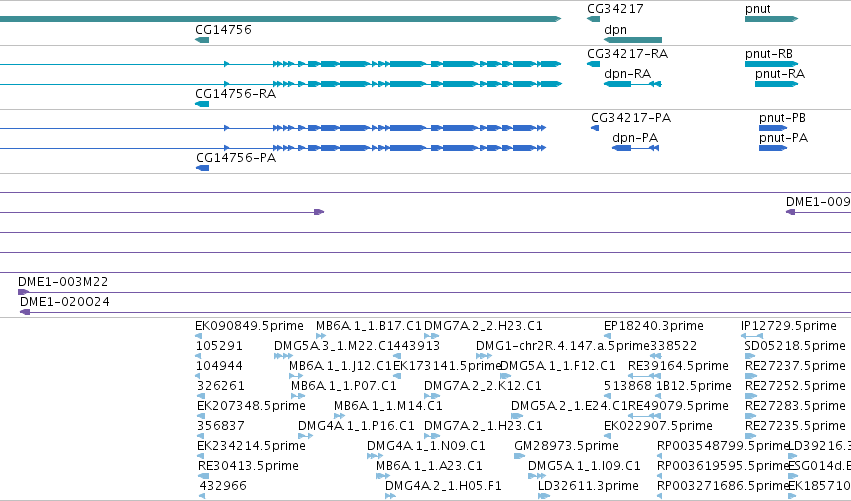Viewport: 851px width, 501px height.
Task: Select the SD05218.5prime label
Action: point(795,346)
